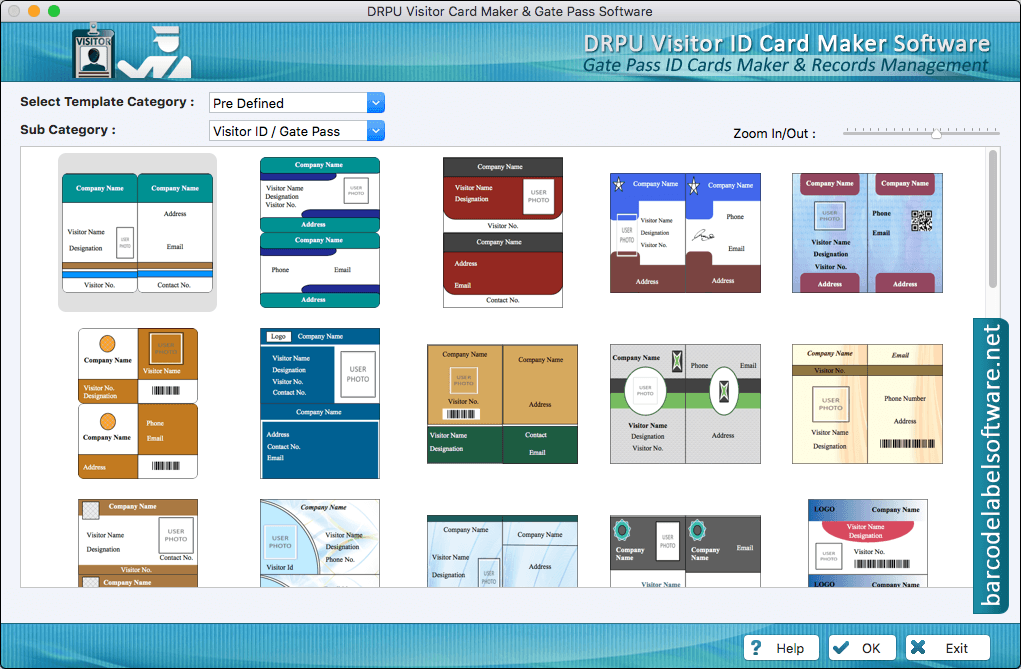Screen dimensions: 1021x669
Task: Click the Exit button
Action: [947, 648]
